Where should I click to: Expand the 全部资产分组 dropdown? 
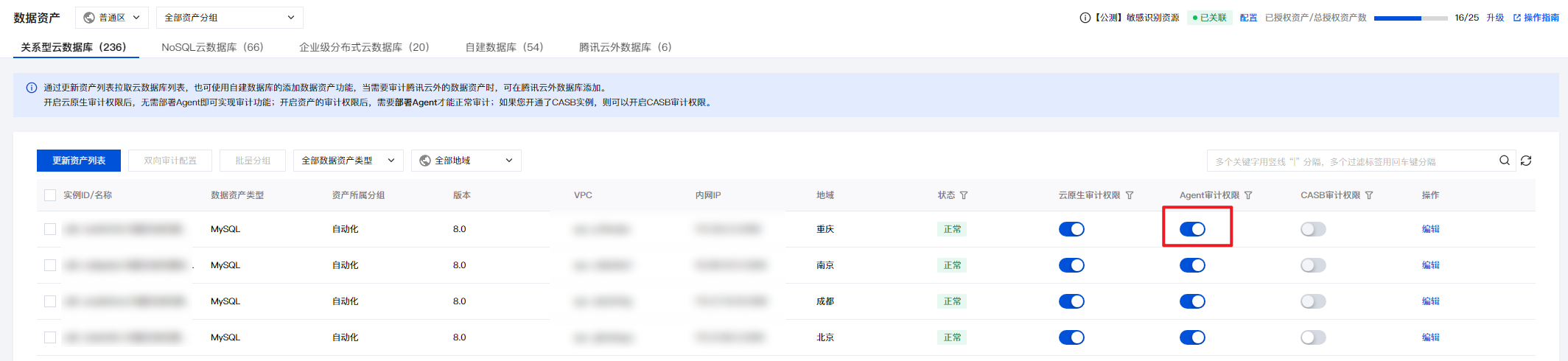229,18
